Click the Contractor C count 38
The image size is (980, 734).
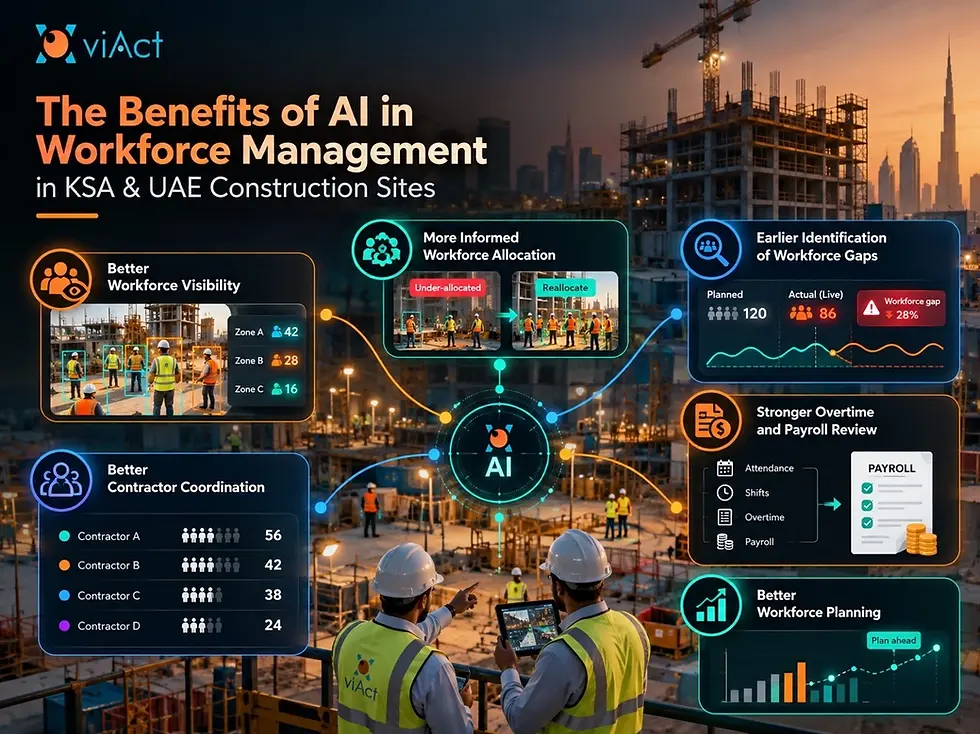[x=273, y=595]
